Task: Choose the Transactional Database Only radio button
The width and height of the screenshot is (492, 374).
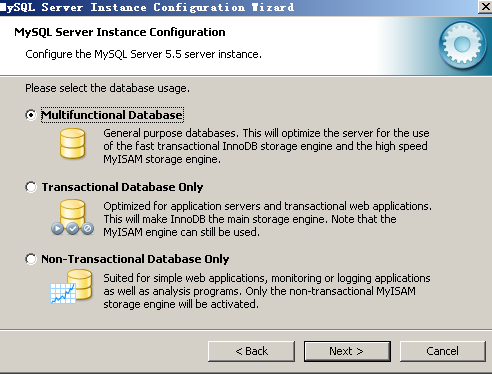Action: click(31, 187)
